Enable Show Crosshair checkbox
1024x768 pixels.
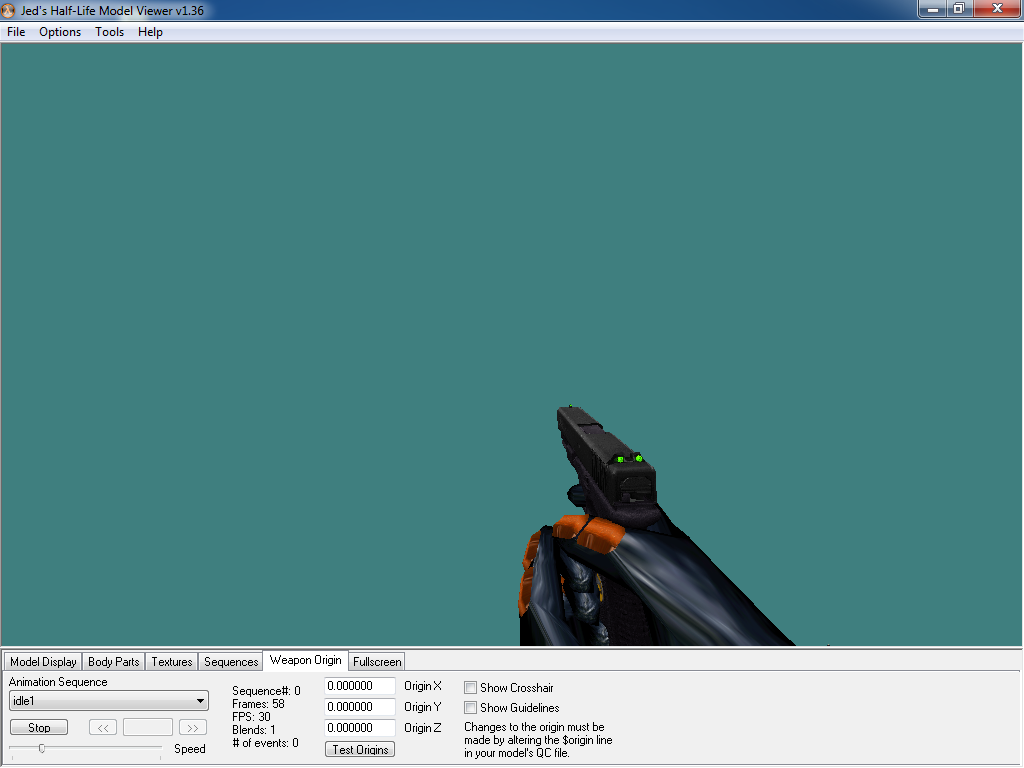[470, 688]
